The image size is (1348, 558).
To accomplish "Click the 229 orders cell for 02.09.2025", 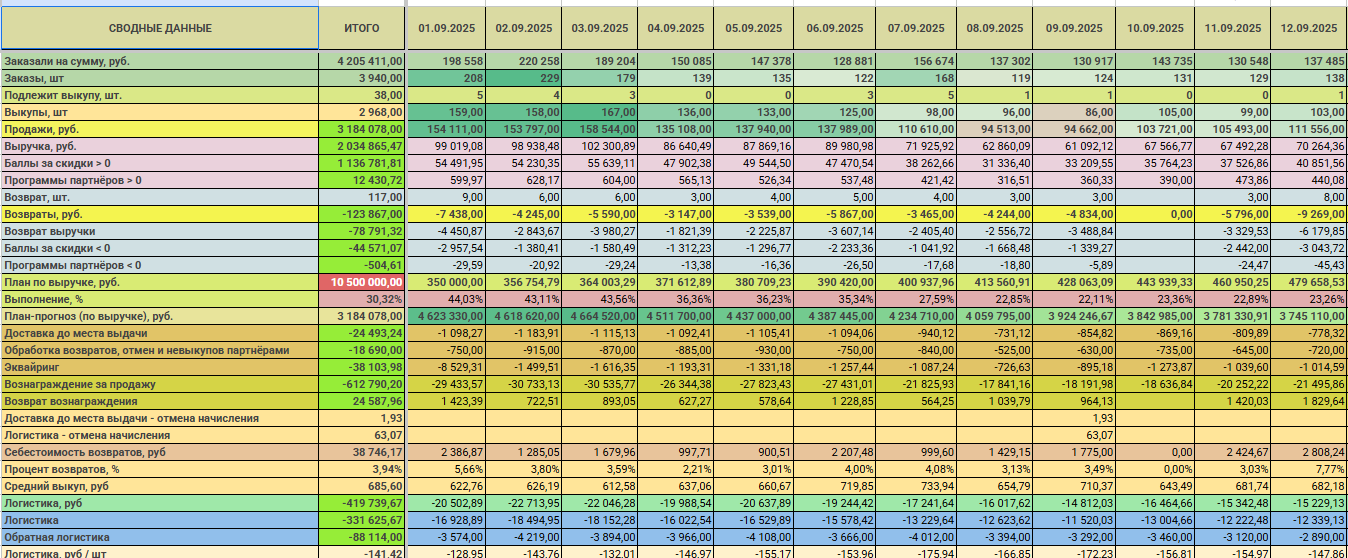I will tap(523, 78).
